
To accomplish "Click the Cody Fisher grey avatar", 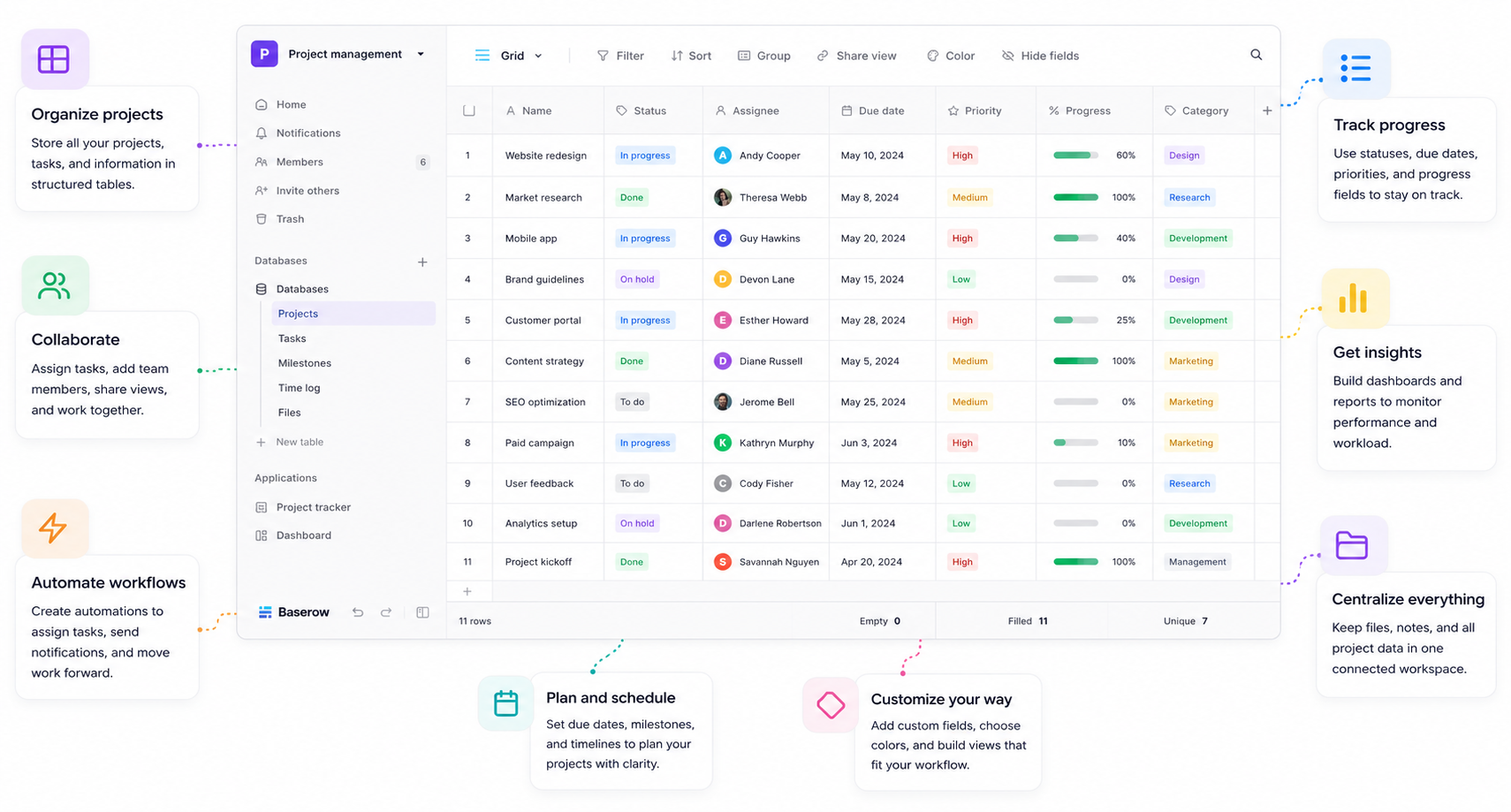I will point(722,483).
